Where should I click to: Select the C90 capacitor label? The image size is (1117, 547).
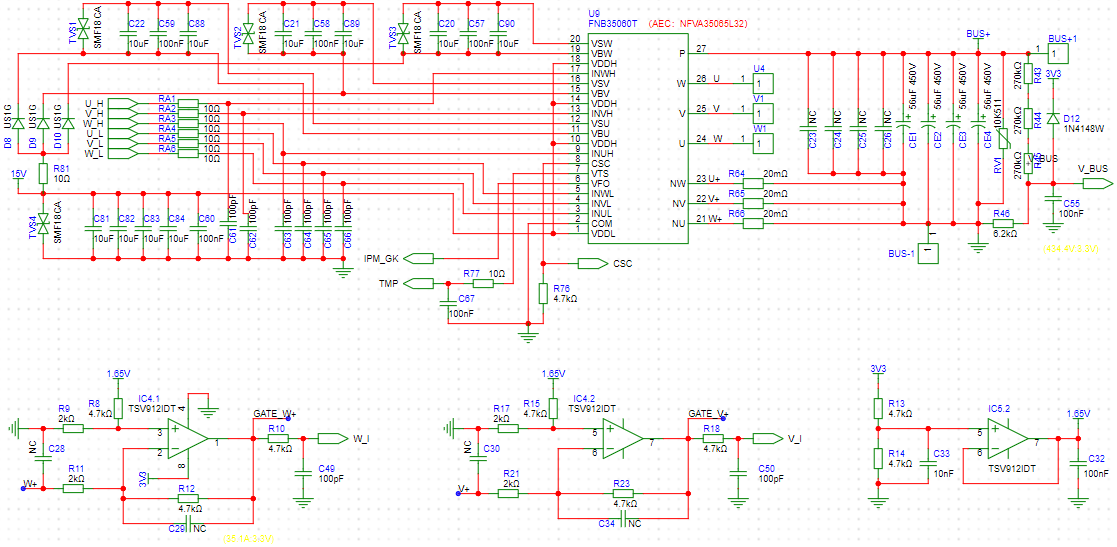coord(506,24)
